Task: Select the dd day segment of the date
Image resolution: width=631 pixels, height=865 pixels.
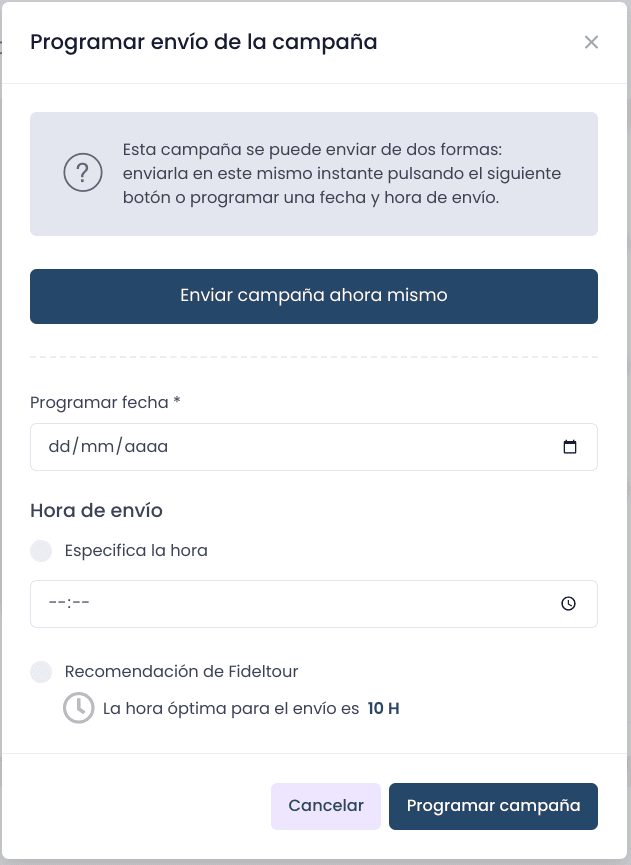Action: (60, 446)
